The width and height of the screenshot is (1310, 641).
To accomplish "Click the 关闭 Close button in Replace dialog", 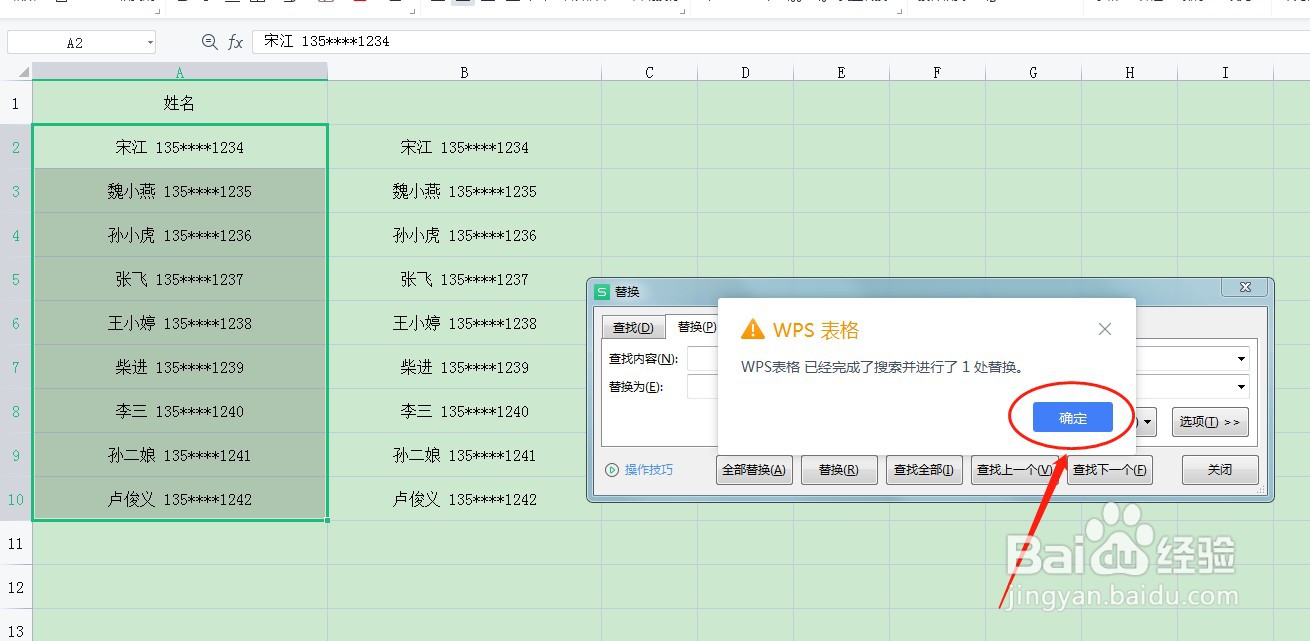I will click(x=1220, y=469).
